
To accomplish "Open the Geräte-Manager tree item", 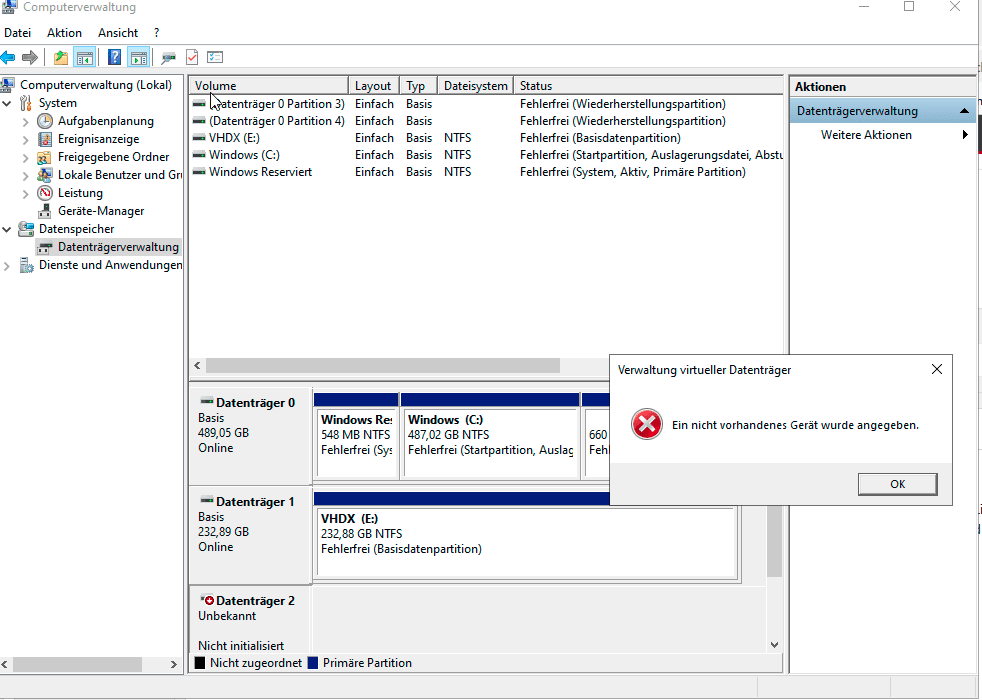I will (x=101, y=211).
